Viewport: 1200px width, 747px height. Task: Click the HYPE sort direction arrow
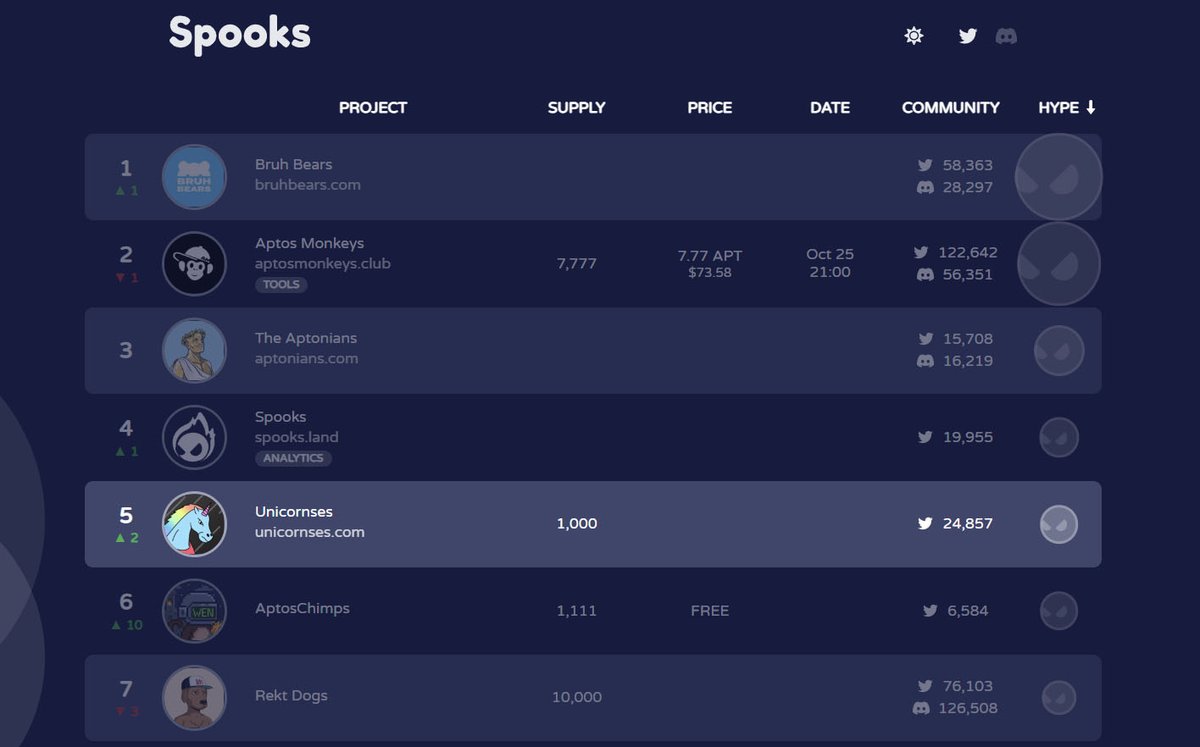(1091, 107)
